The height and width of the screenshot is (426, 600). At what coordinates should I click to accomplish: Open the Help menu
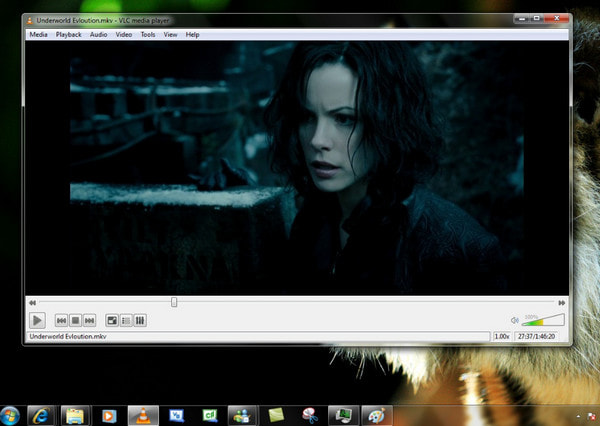pos(192,34)
